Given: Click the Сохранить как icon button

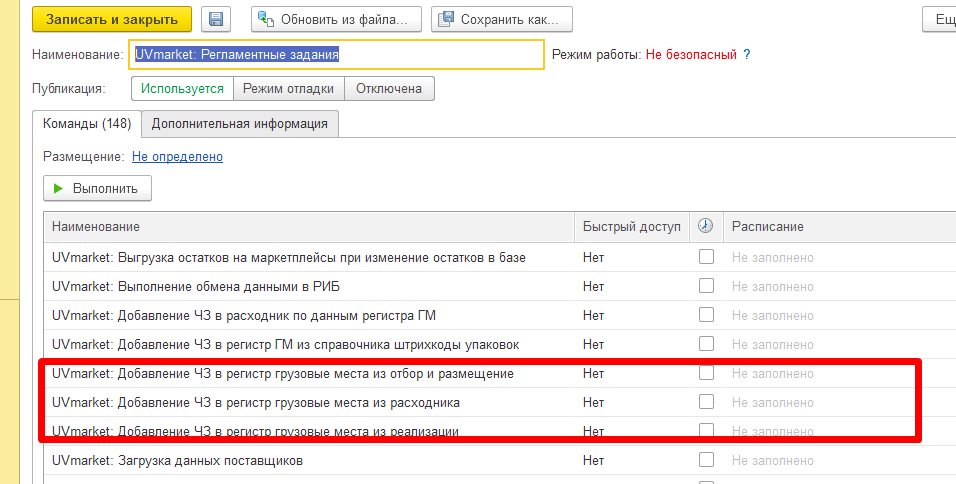Looking at the screenshot, I should (502, 20).
